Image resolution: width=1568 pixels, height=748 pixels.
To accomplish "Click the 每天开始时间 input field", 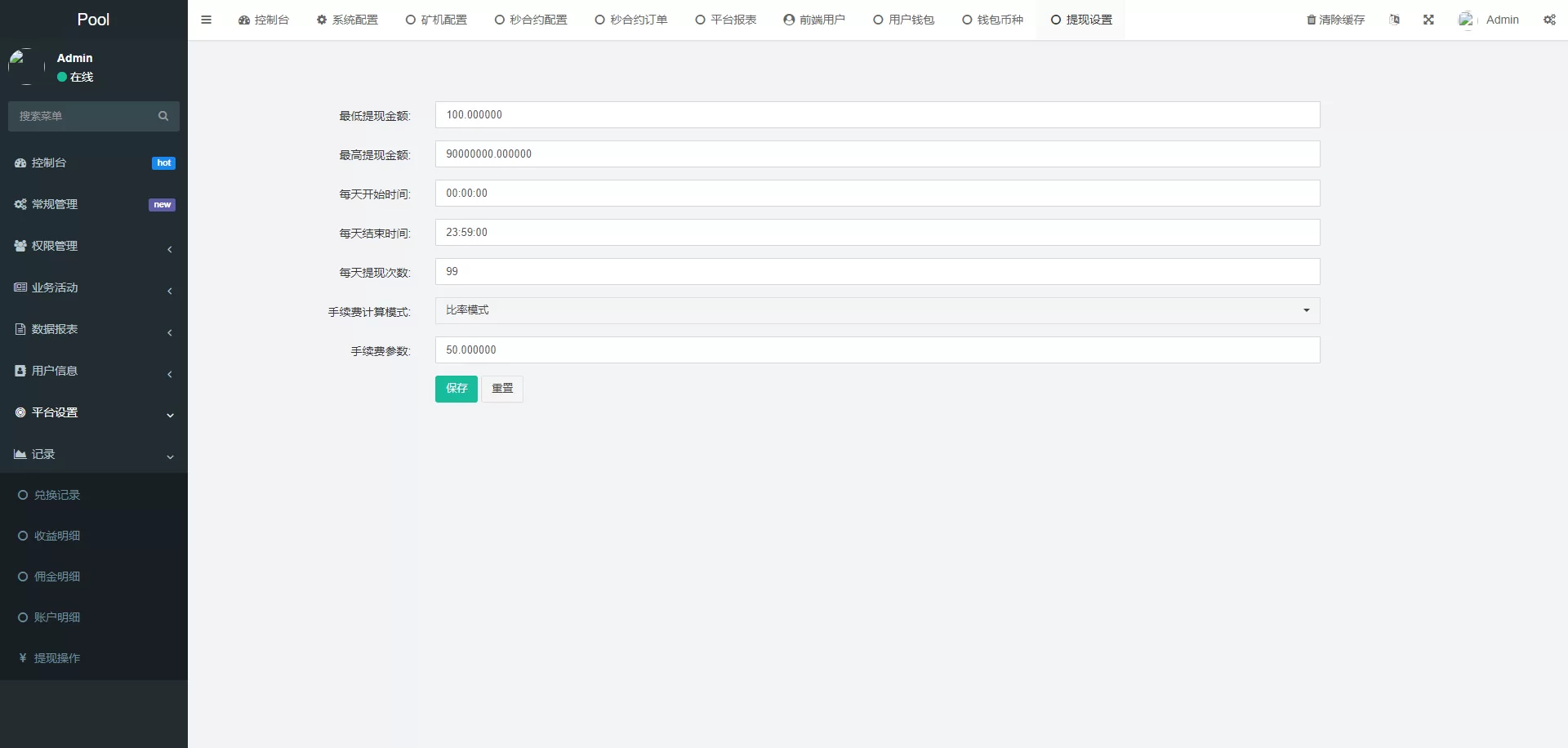I will 877,194.
